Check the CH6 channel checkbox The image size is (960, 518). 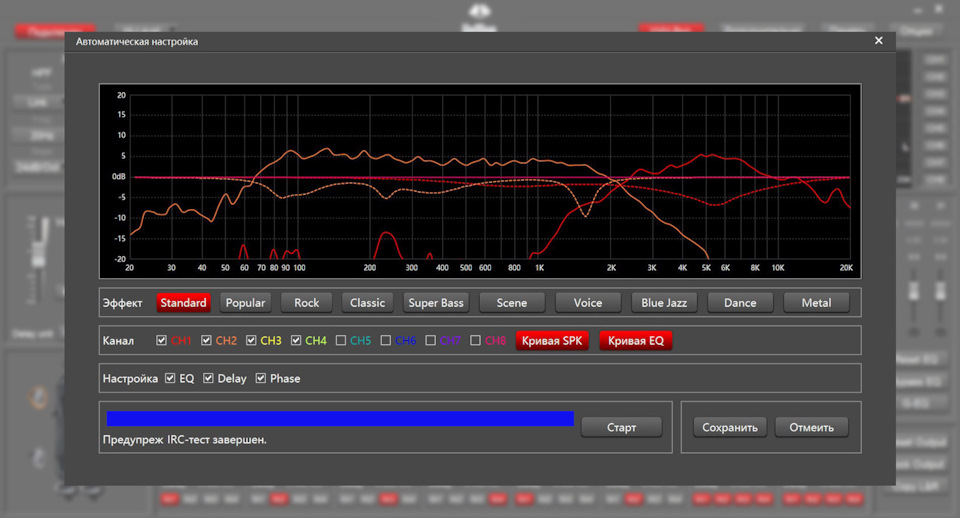pyautogui.click(x=386, y=340)
